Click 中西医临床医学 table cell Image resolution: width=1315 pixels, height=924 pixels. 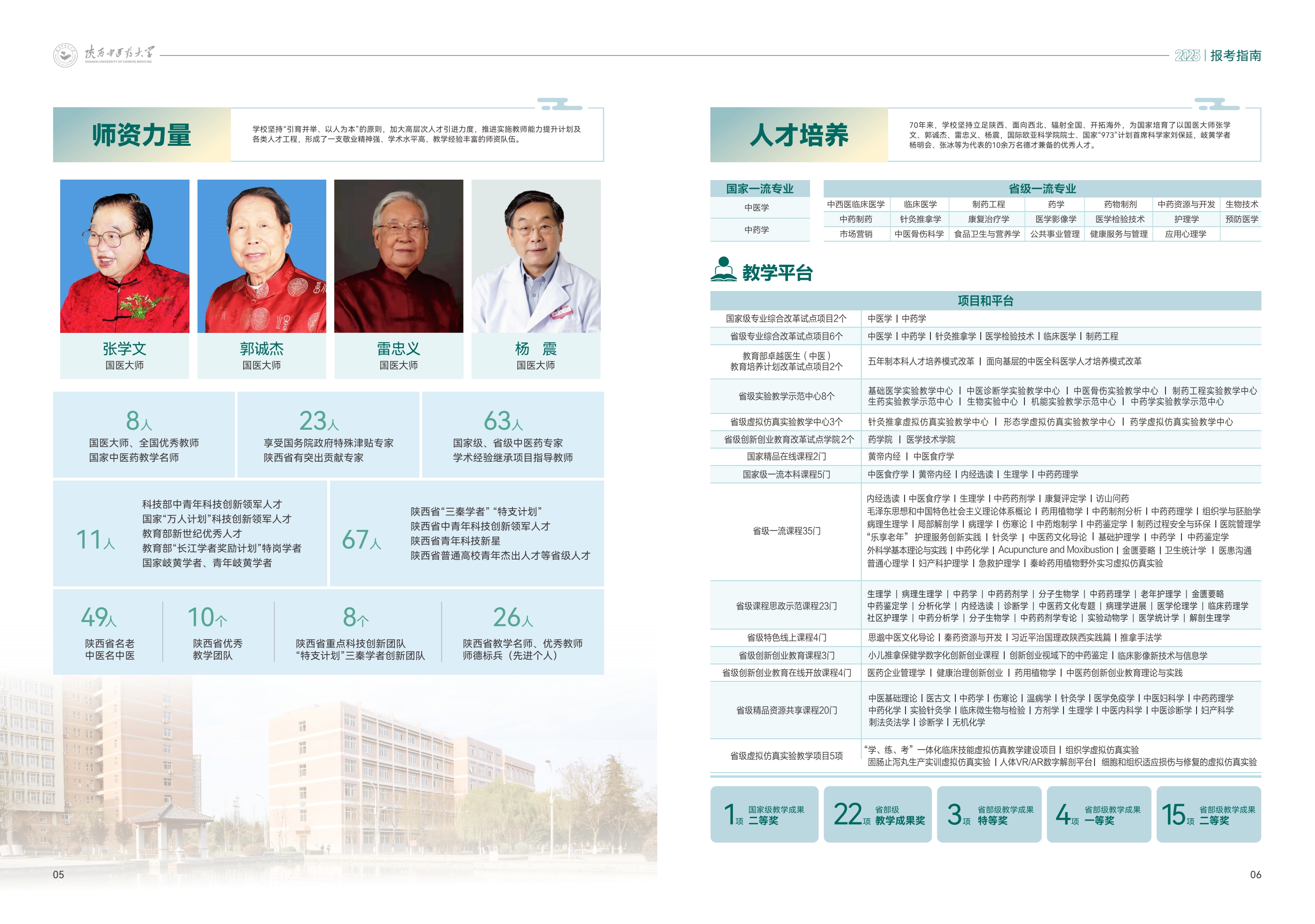coord(856,205)
